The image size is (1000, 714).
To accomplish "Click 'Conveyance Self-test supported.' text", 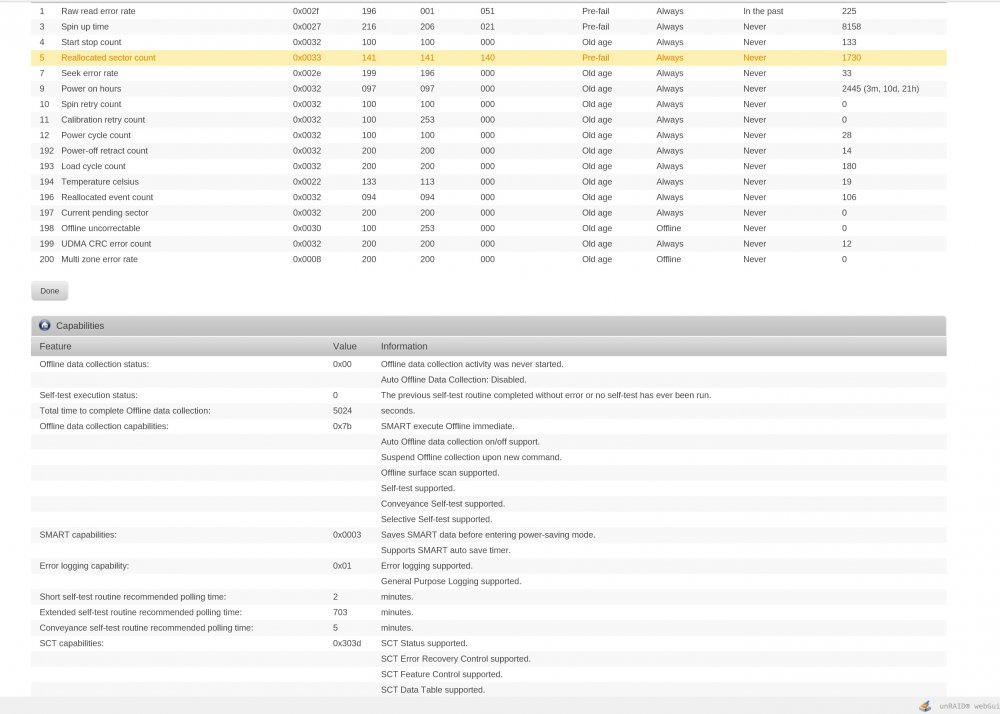I will [x=443, y=504].
